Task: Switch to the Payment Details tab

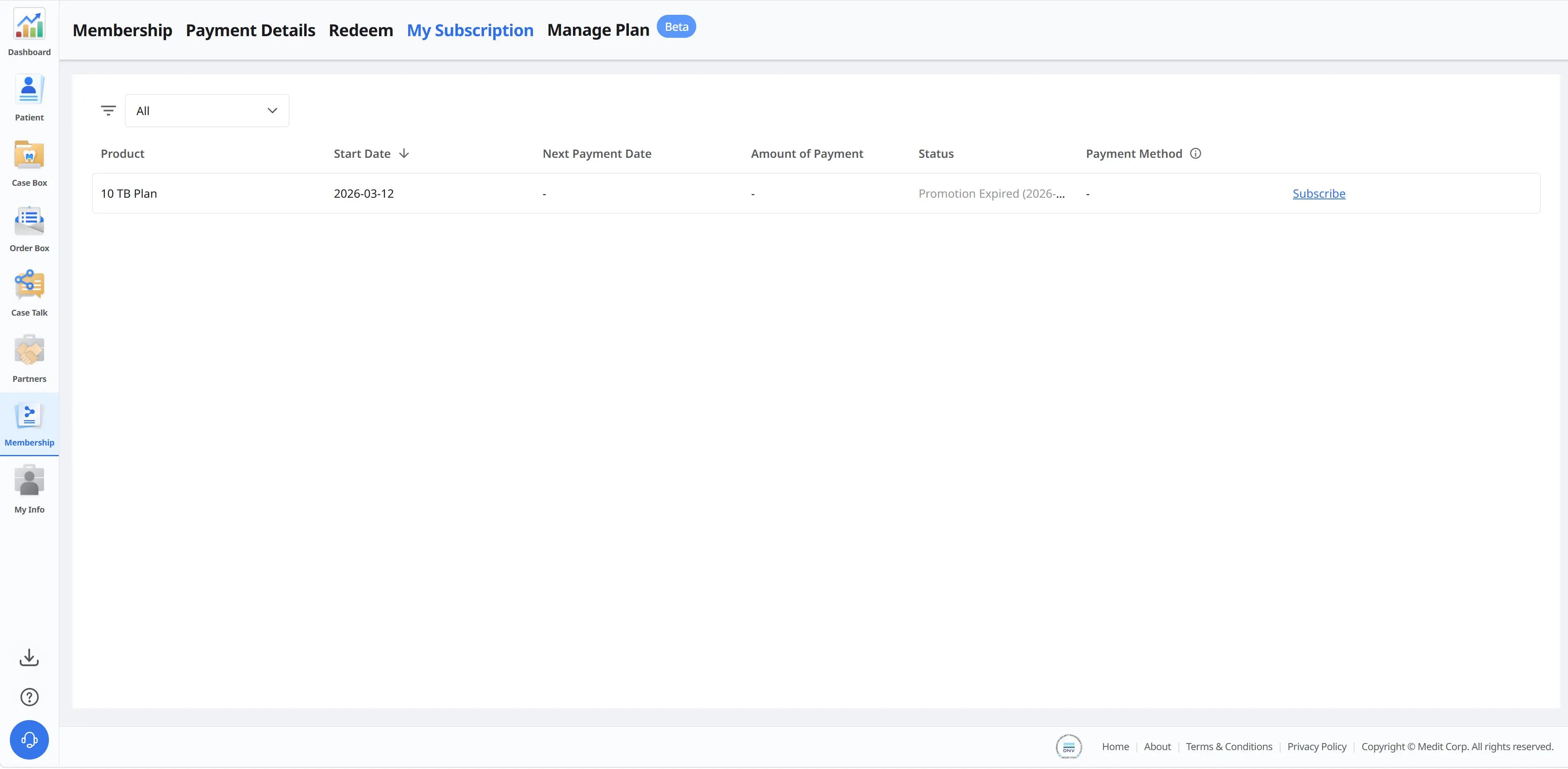Action: coord(250,30)
